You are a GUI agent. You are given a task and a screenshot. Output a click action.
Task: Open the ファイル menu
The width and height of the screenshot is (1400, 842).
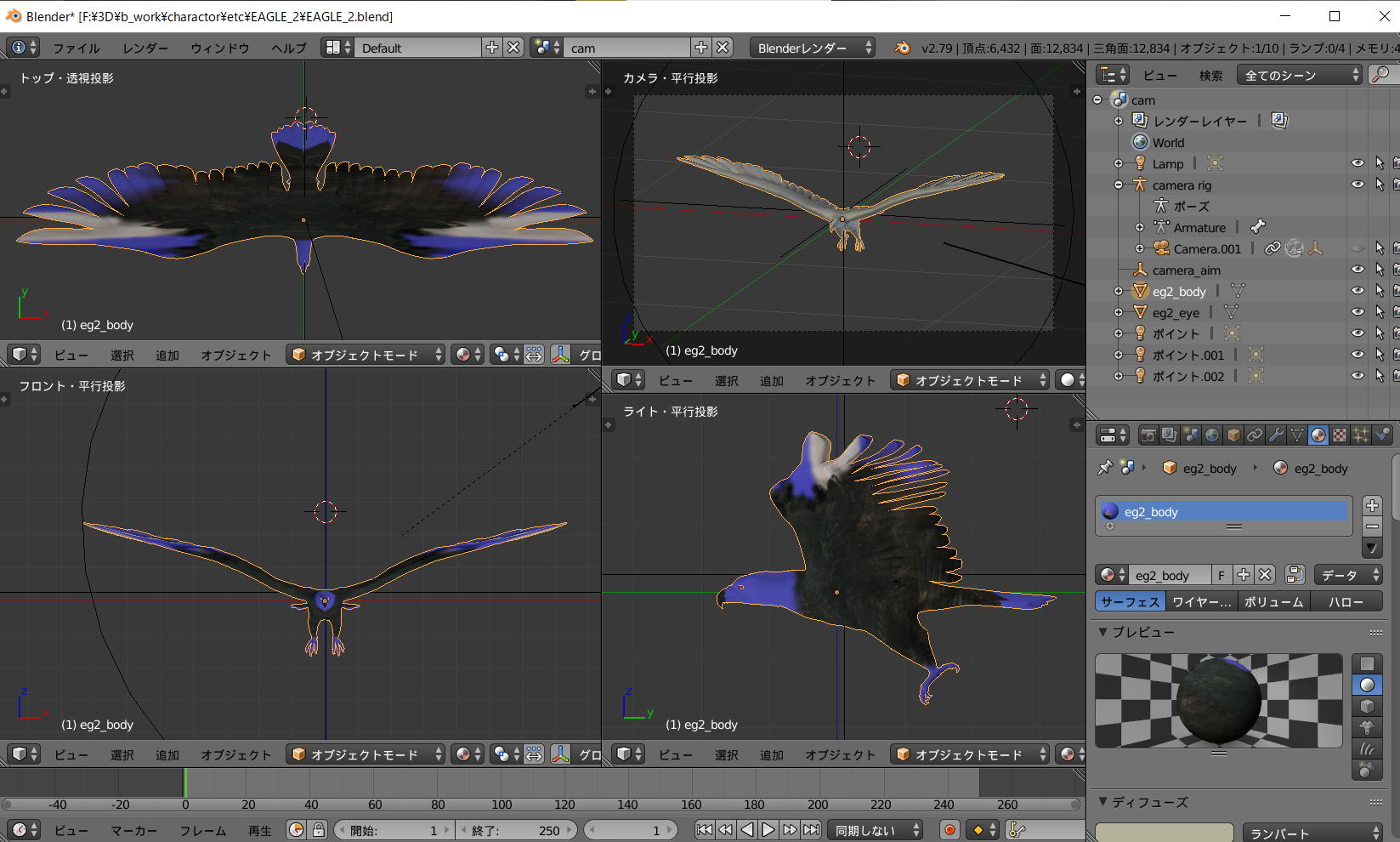point(76,48)
